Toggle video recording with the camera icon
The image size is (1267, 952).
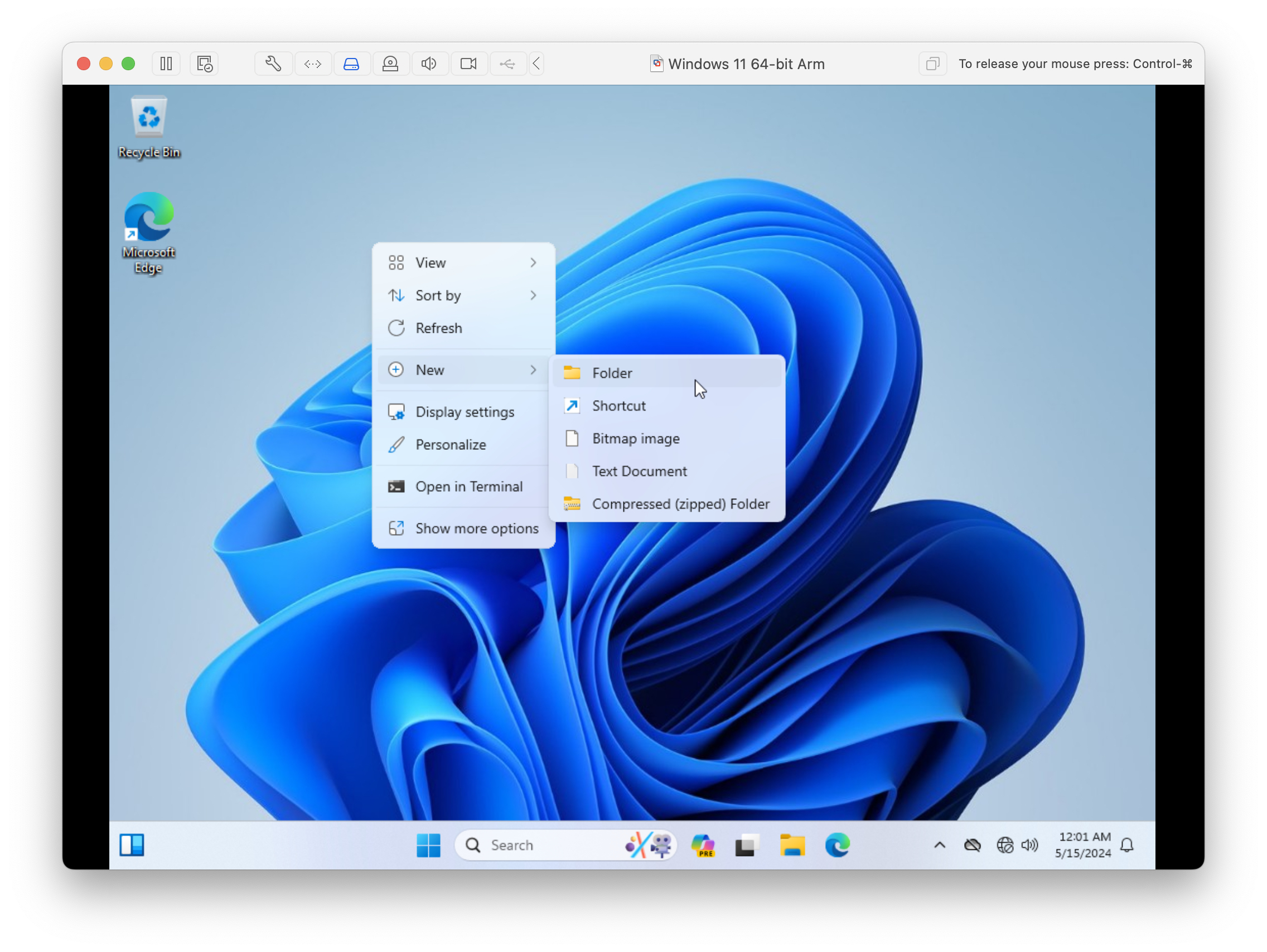click(469, 64)
